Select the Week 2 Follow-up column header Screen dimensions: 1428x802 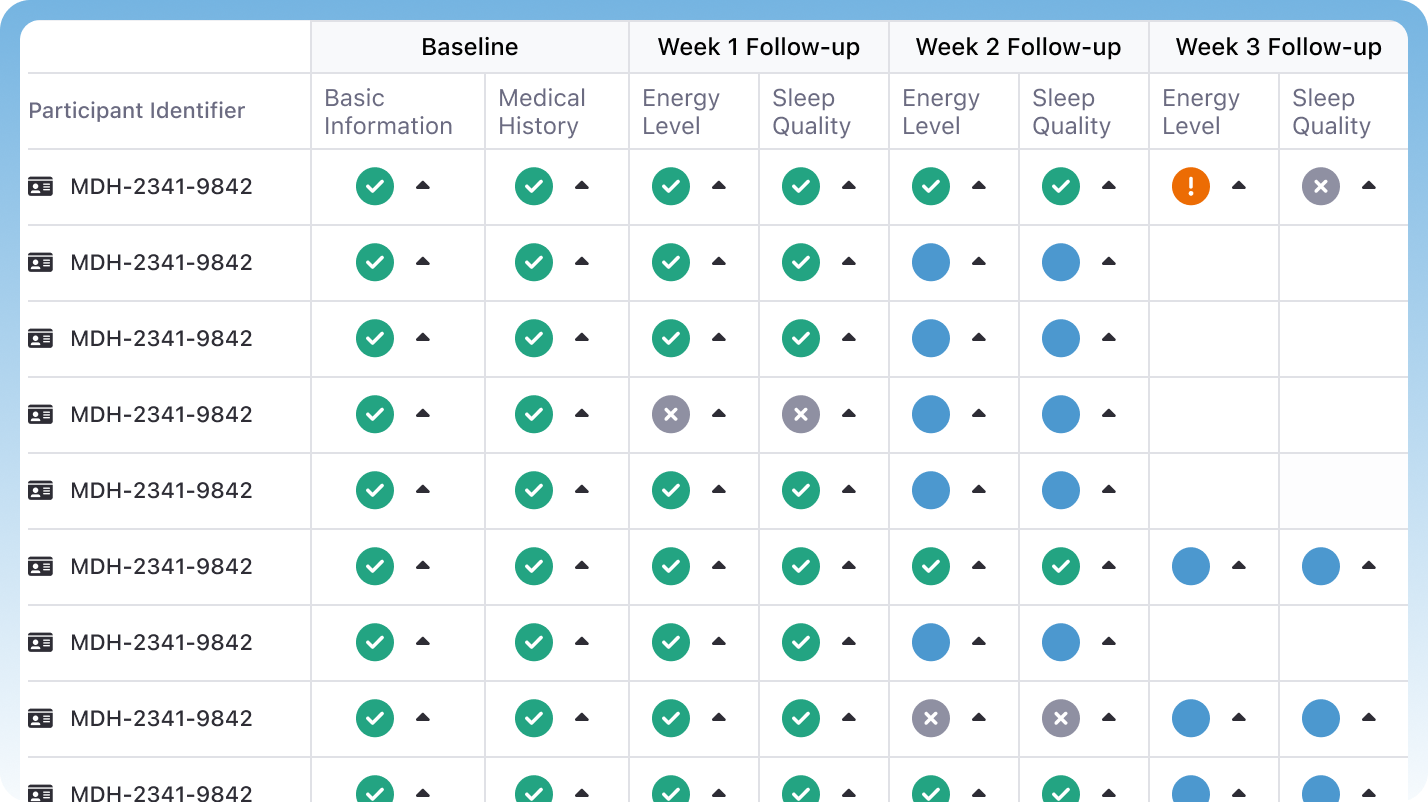point(1017,46)
